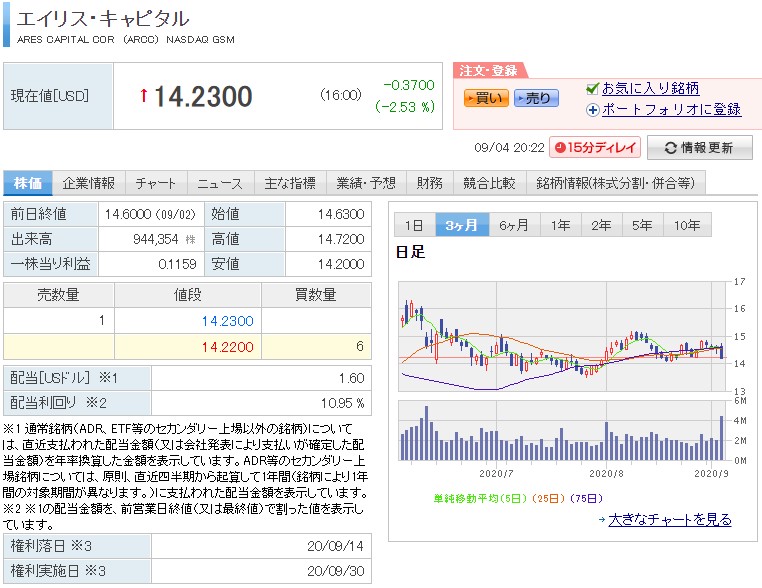Viewport: 762px width, 588px height.
Task: Click the orange 買い buy button
Action: [x=486, y=98]
